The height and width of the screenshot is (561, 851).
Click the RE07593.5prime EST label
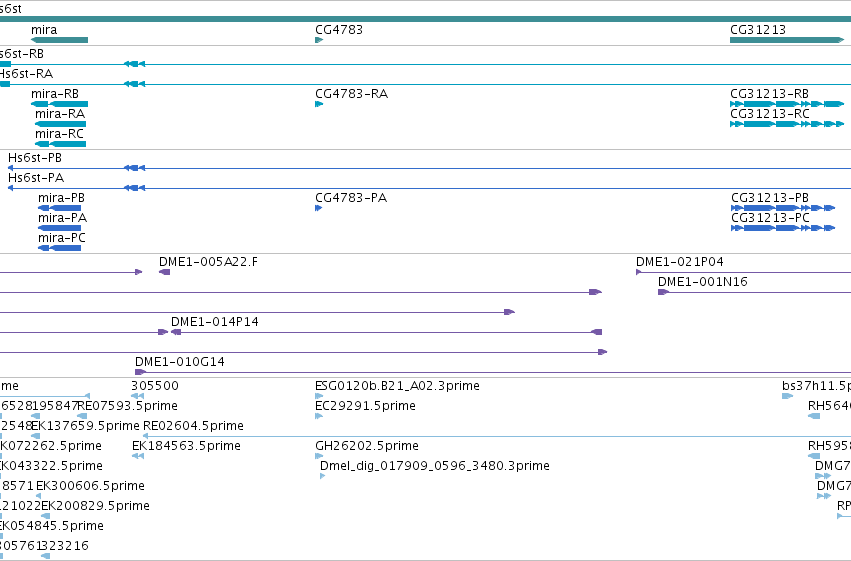tap(128, 406)
